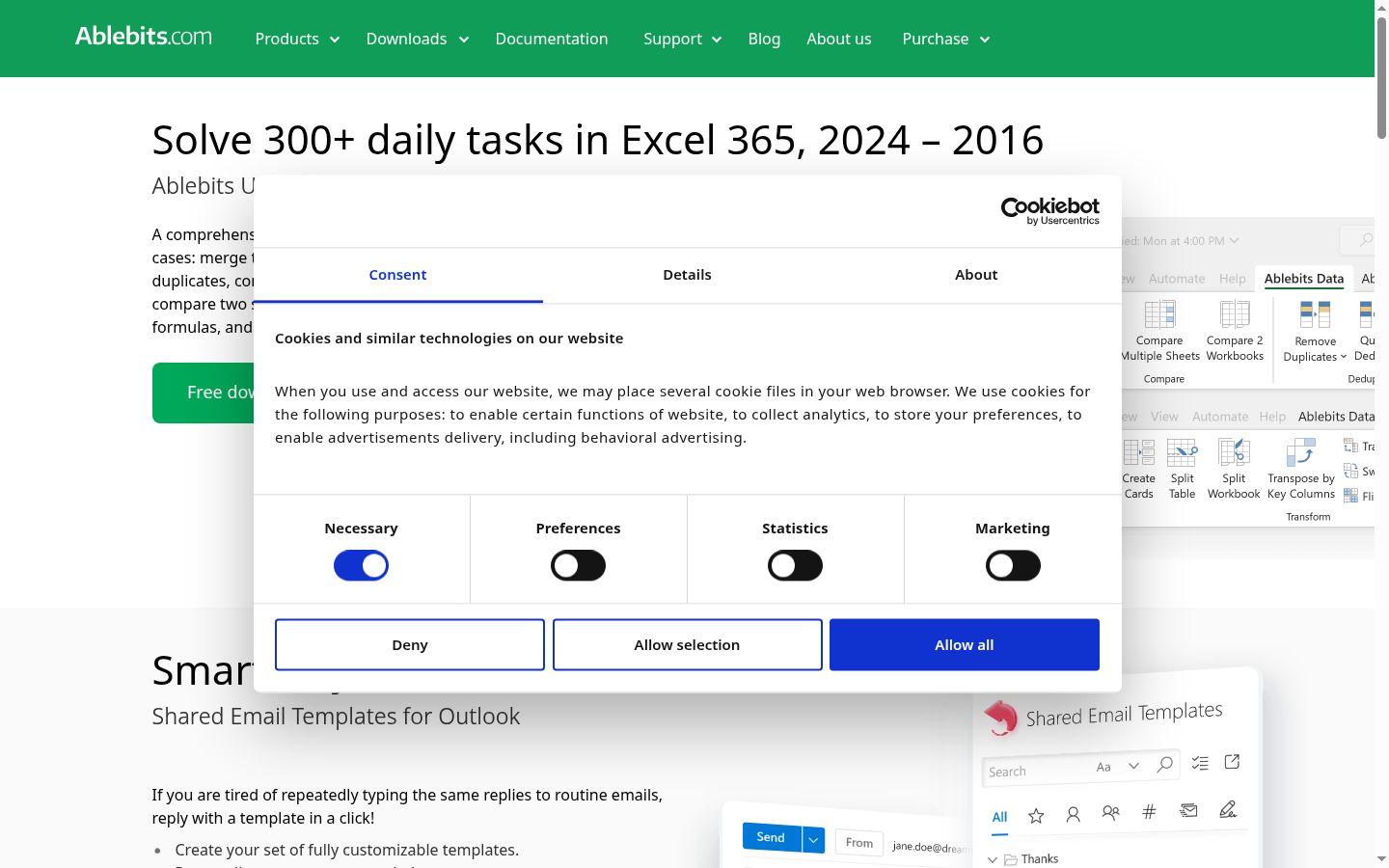Select the Ablebits Data ribbon tab
The width and height of the screenshot is (1389, 868).
point(1304,279)
